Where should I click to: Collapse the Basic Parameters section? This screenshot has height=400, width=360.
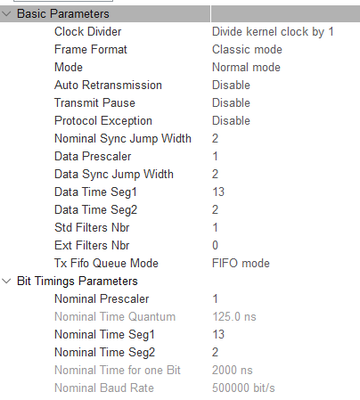click(7, 14)
